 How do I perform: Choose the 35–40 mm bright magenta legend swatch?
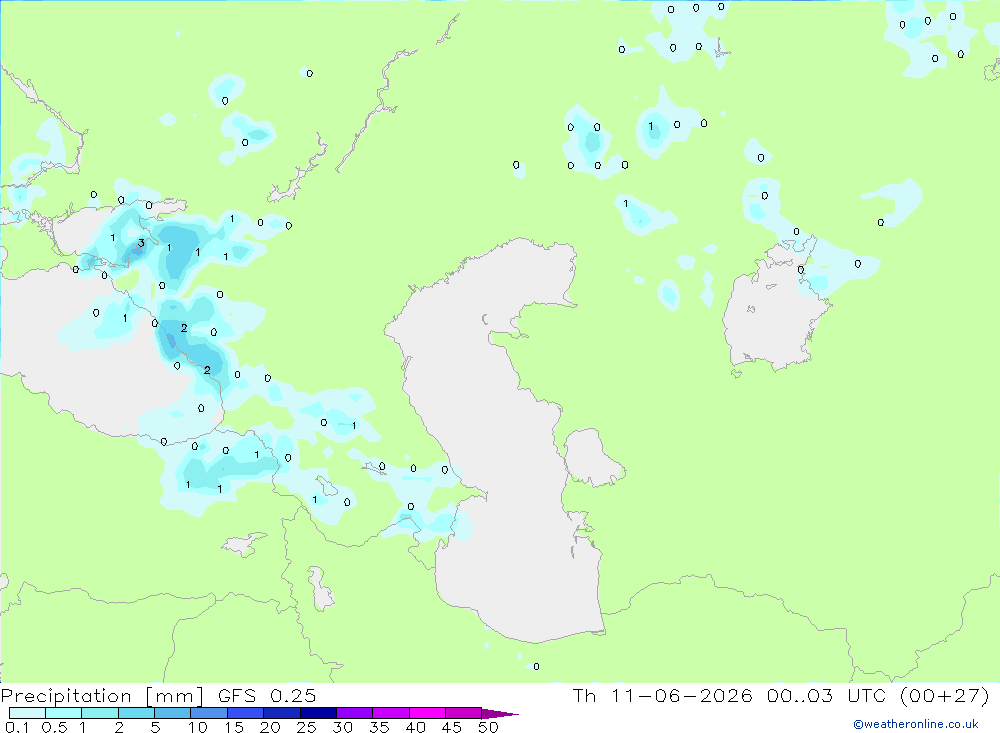(390, 713)
